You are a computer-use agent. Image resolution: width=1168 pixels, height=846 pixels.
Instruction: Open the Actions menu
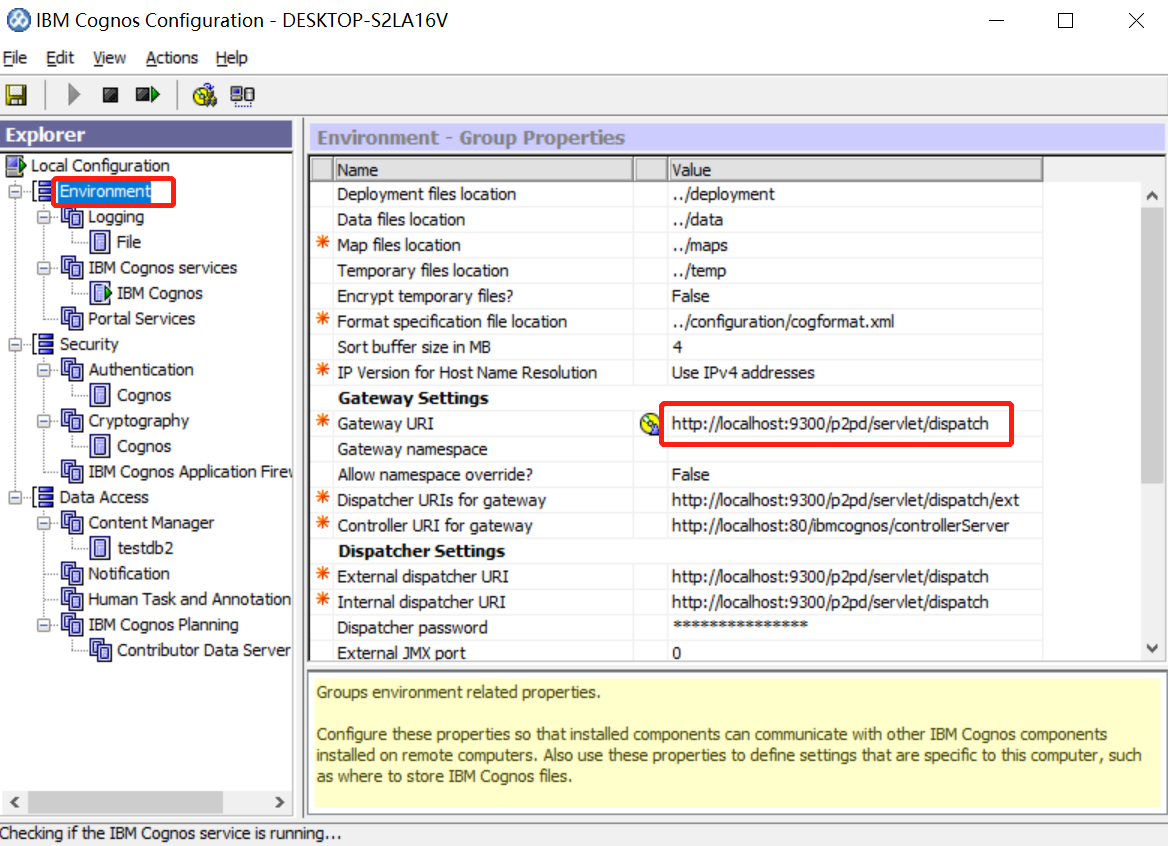pos(171,58)
